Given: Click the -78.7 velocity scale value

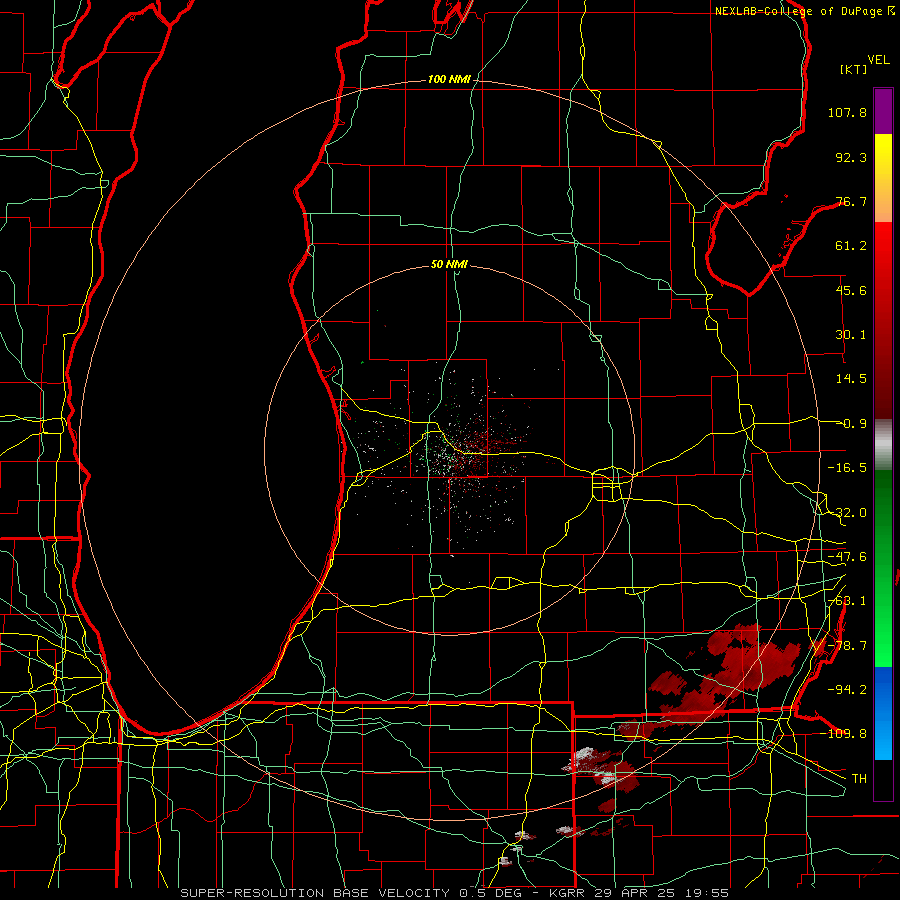Looking at the screenshot, I should click(847, 646).
